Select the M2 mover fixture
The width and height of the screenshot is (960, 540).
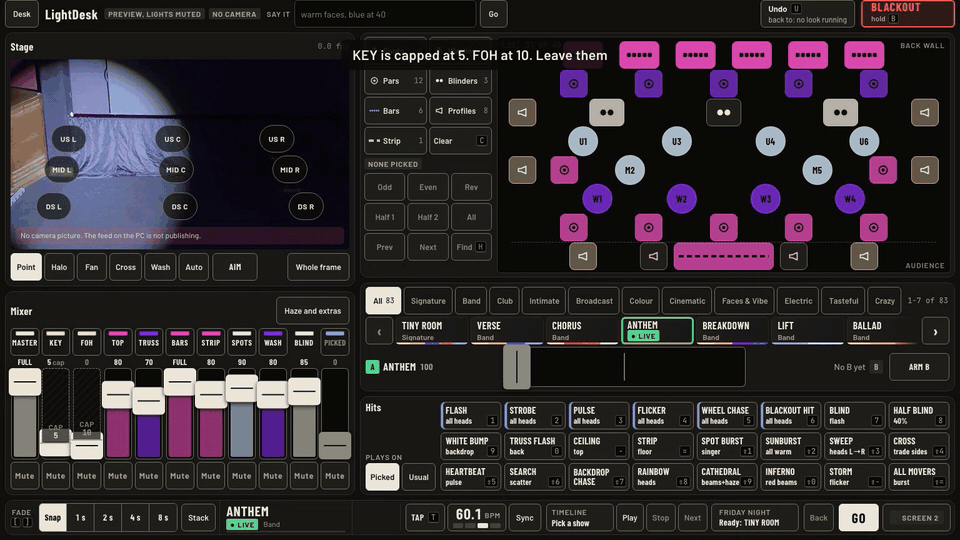point(629,170)
